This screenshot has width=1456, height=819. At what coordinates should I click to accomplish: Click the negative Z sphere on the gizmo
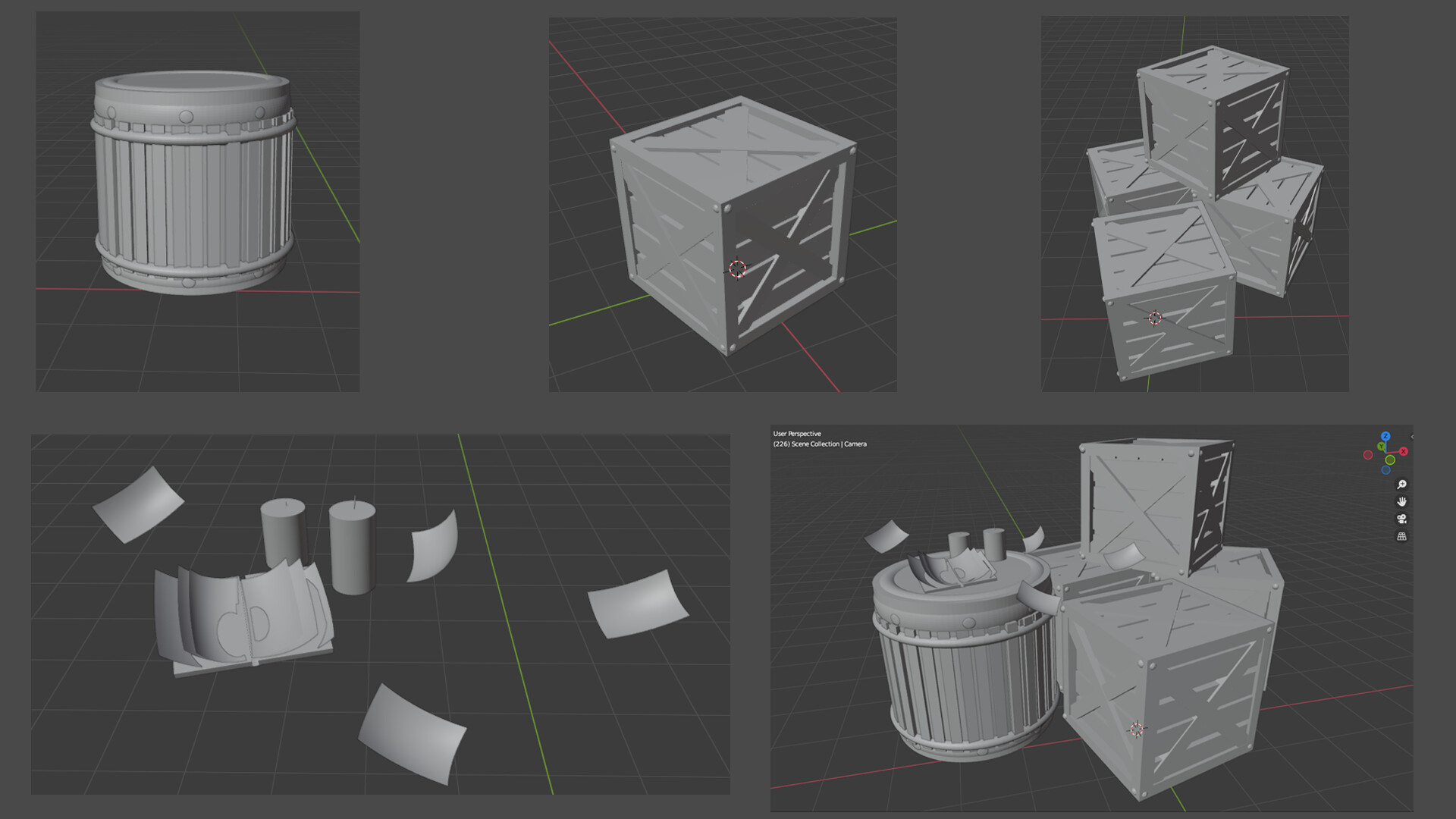(1385, 469)
